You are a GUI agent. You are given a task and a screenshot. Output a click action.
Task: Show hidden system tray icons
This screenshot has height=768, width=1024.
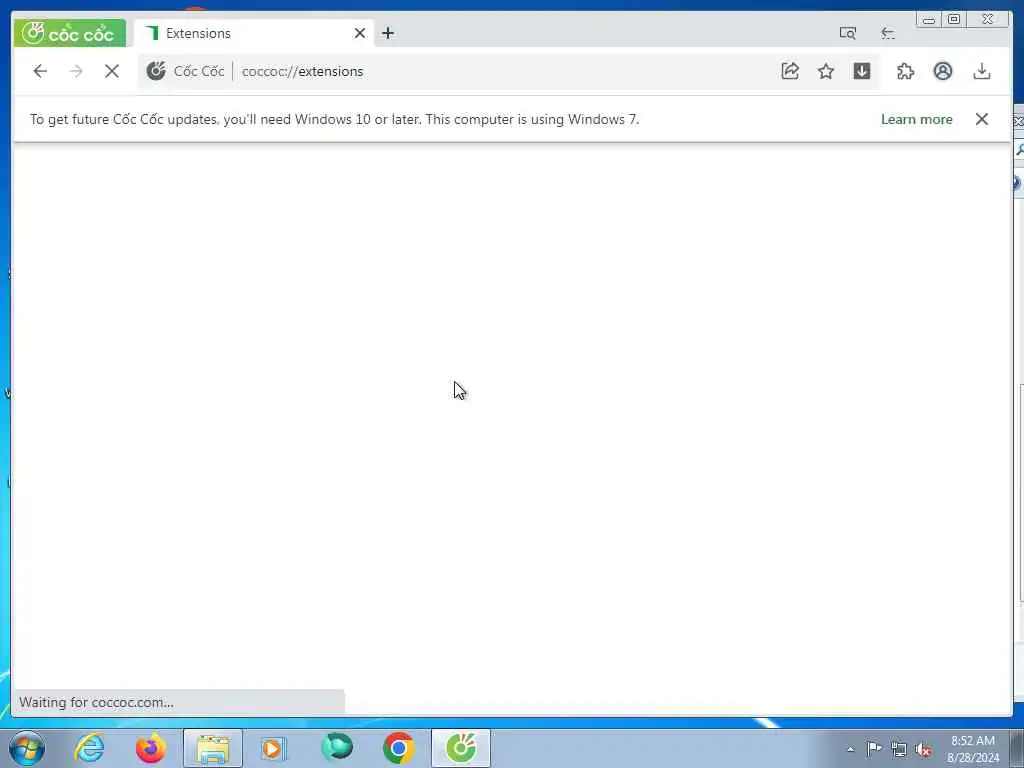pyautogui.click(x=850, y=749)
